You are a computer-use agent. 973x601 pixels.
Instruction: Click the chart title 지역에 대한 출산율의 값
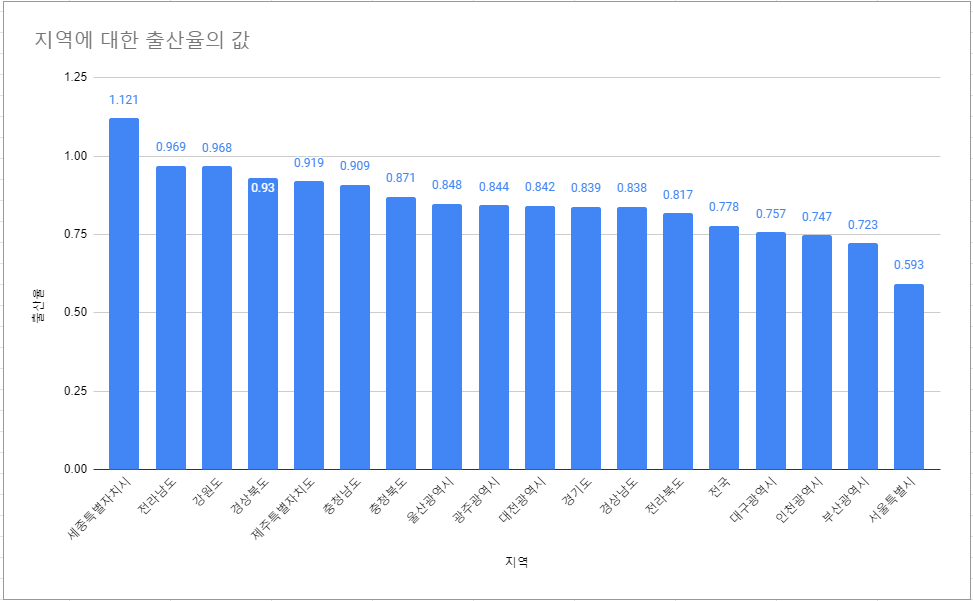click(x=142, y=41)
